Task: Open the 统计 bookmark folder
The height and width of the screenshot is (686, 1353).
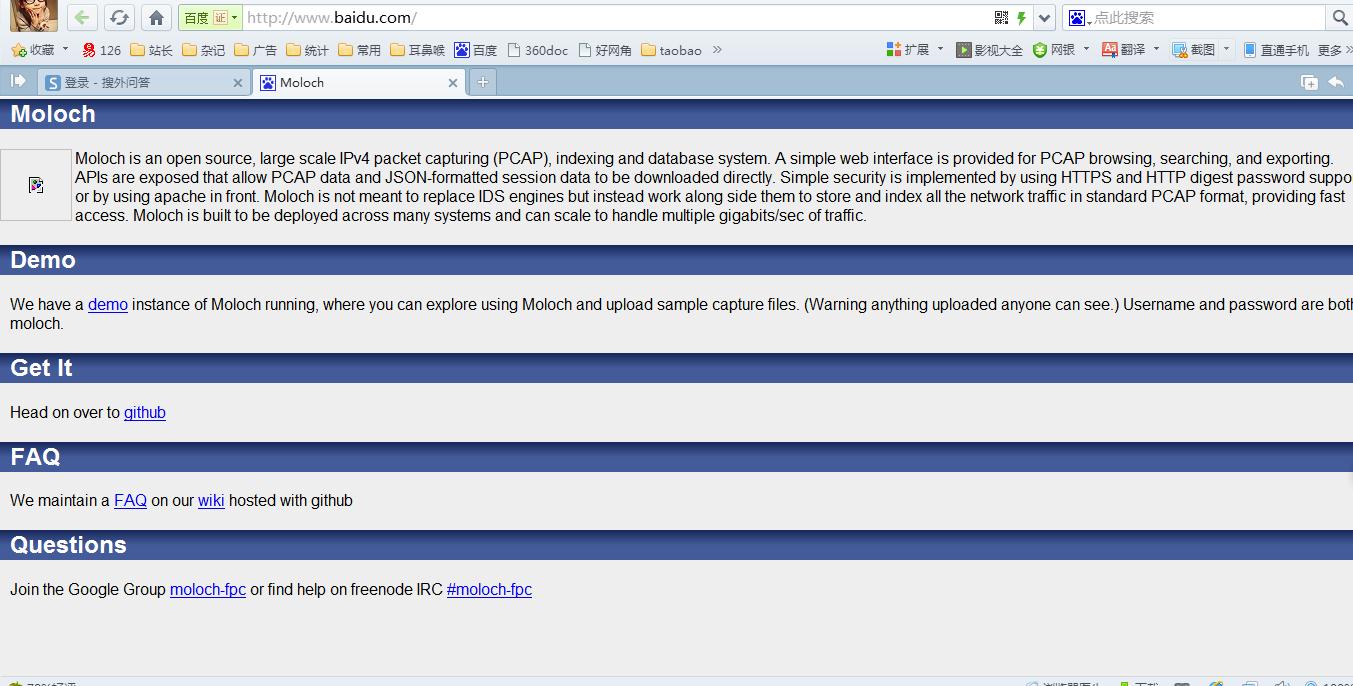Action: 307,50
